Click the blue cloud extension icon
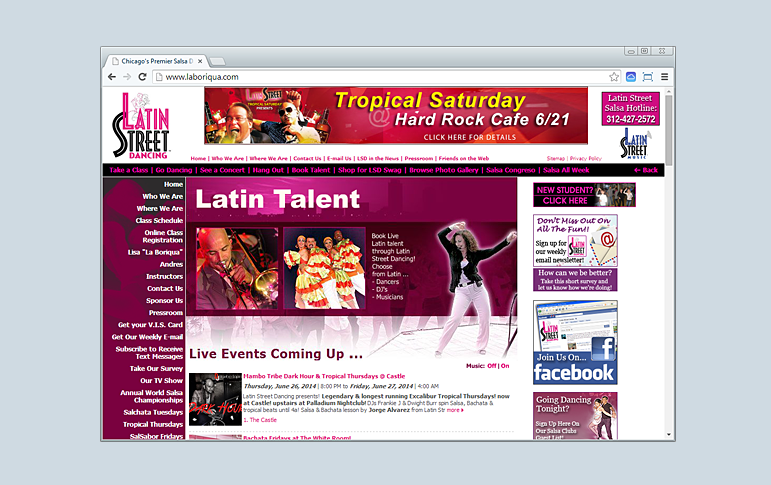 pos(631,77)
